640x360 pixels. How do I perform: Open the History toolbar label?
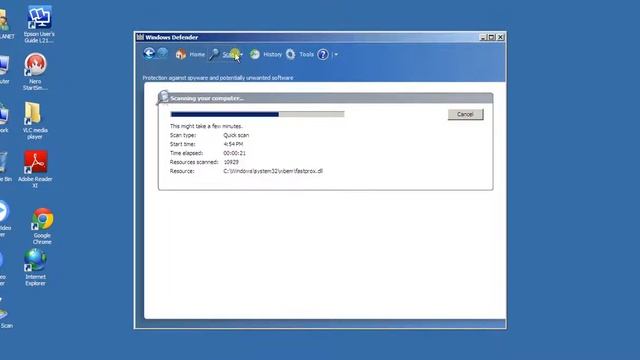273,54
